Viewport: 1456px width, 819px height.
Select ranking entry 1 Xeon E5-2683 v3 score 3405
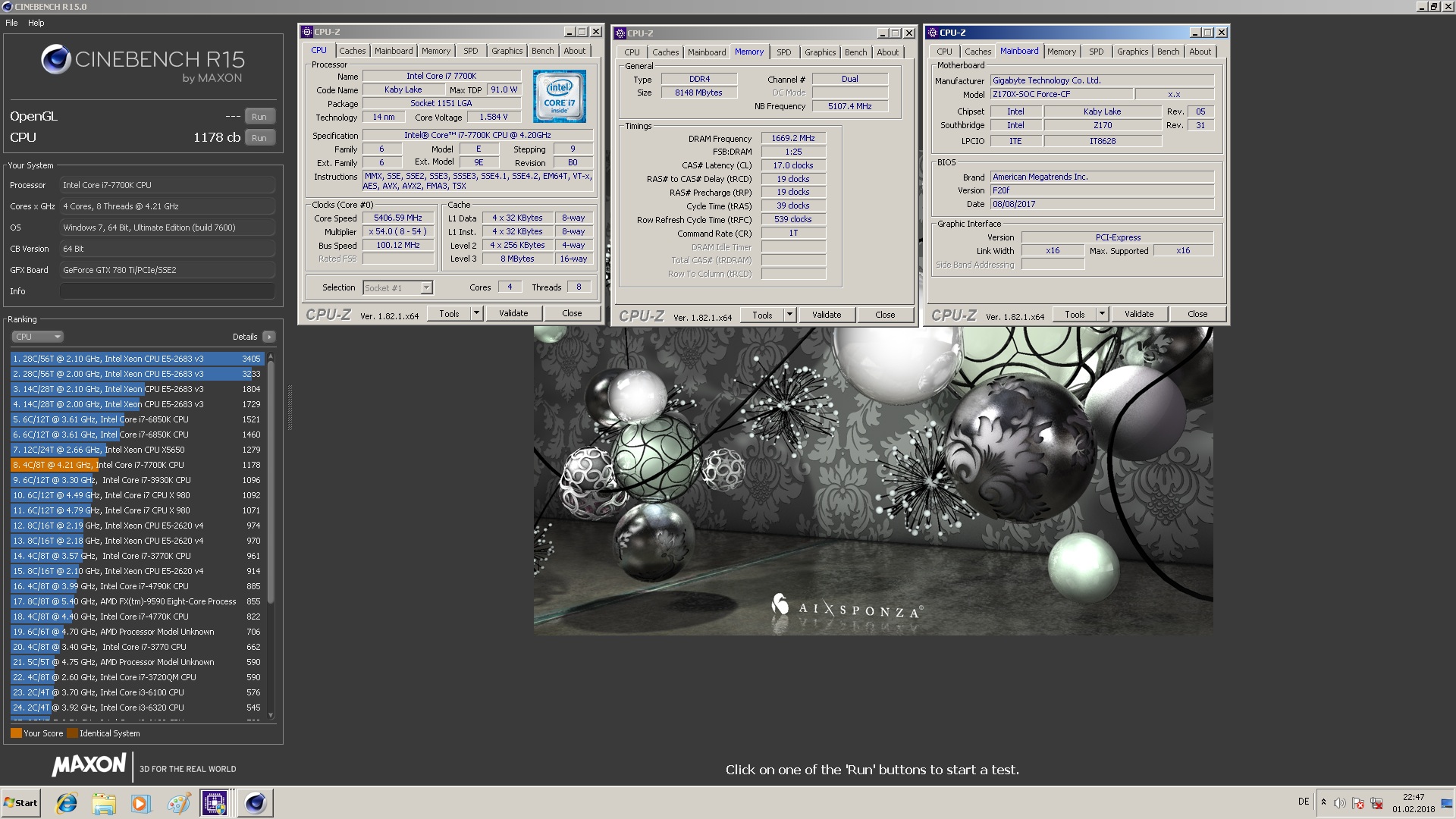pos(136,359)
